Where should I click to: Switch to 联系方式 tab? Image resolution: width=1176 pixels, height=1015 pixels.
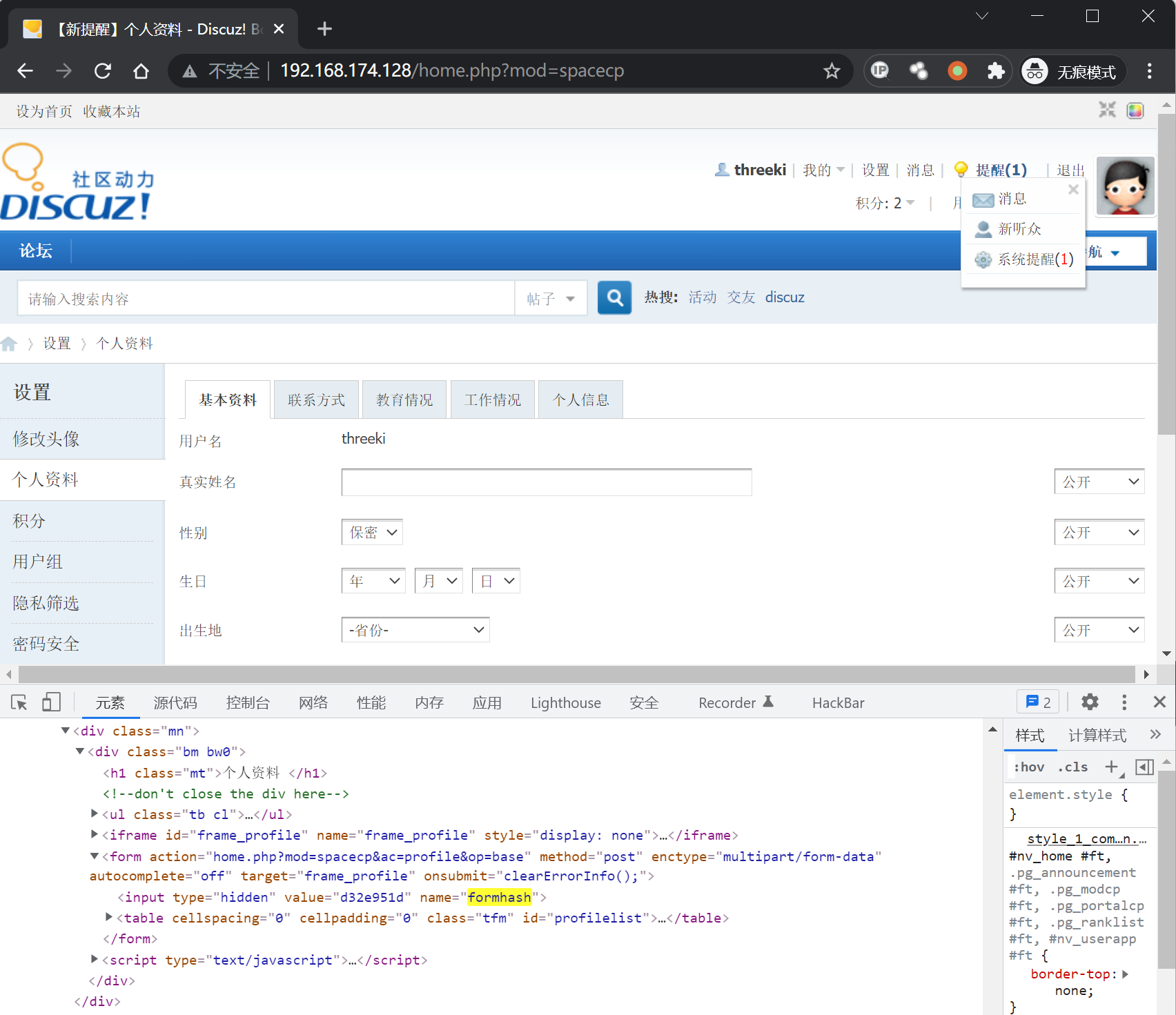click(x=316, y=400)
